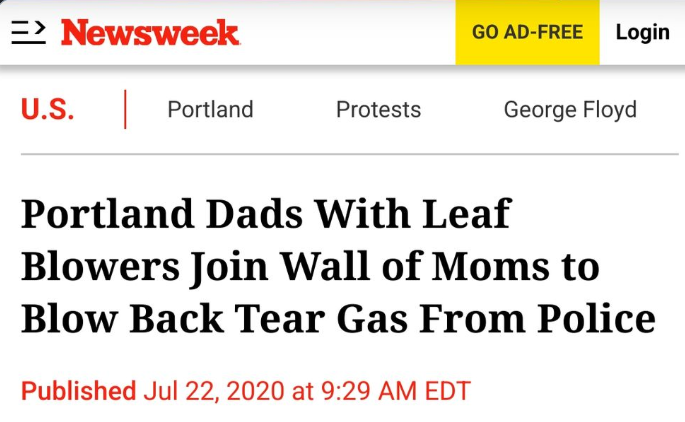Click the headline line "Portland Dads With Leaf"
Viewport: 685px width, 422px height.
point(266,214)
